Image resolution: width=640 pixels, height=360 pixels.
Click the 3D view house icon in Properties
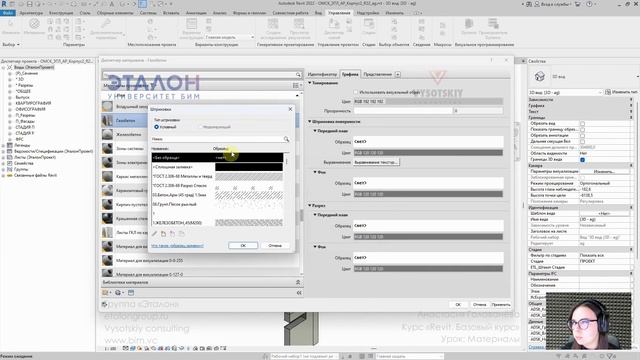pyautogui.click(x=540, y=76)
